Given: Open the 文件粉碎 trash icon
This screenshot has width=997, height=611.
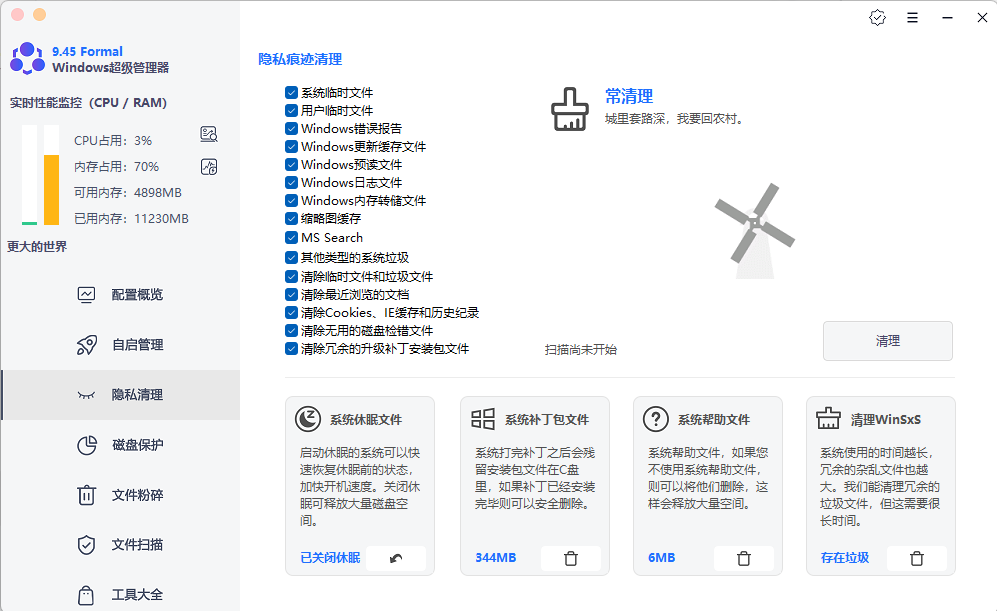Looking at the screenshot, I should tap(87, 495).
